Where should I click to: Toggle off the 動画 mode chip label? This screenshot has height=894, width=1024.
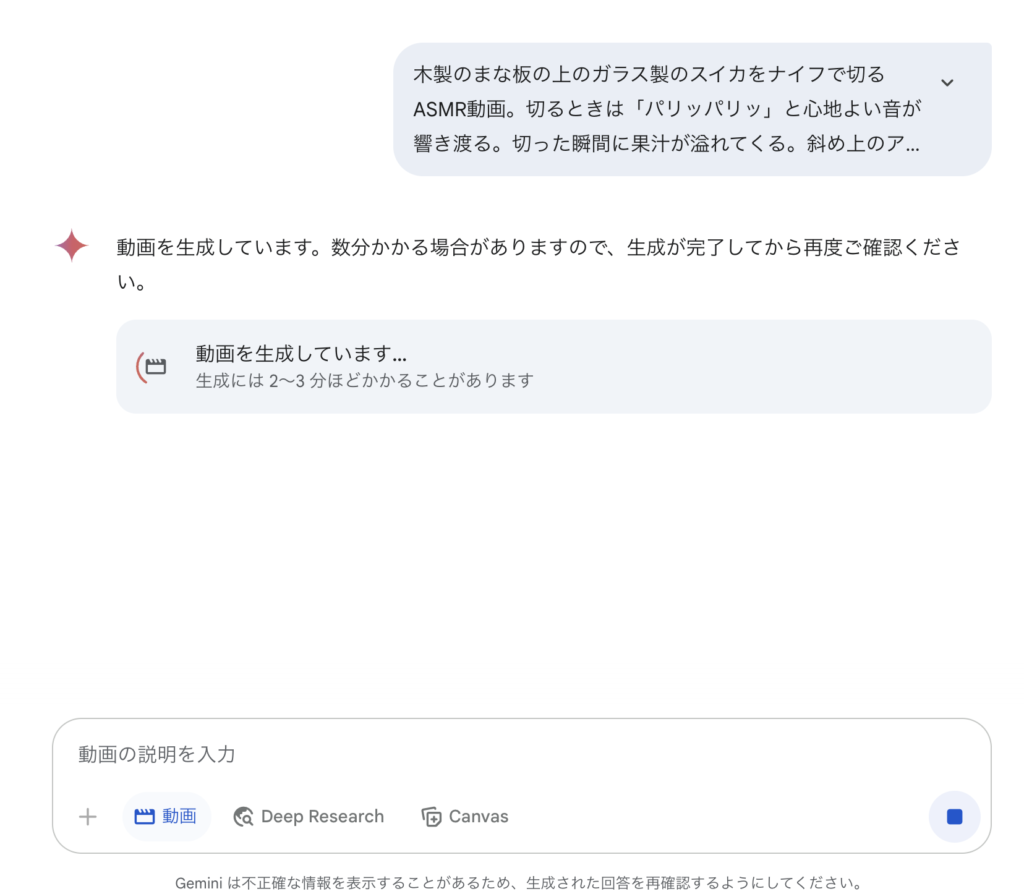(179, 816)
